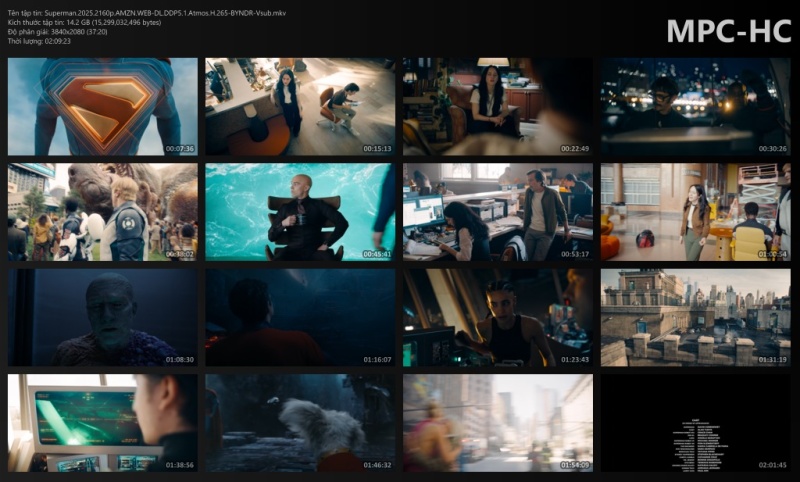Click the file size text '14.2 GB'
Image resolution: width=800 pixels, height=482 pixels.
tap(78, 22)
